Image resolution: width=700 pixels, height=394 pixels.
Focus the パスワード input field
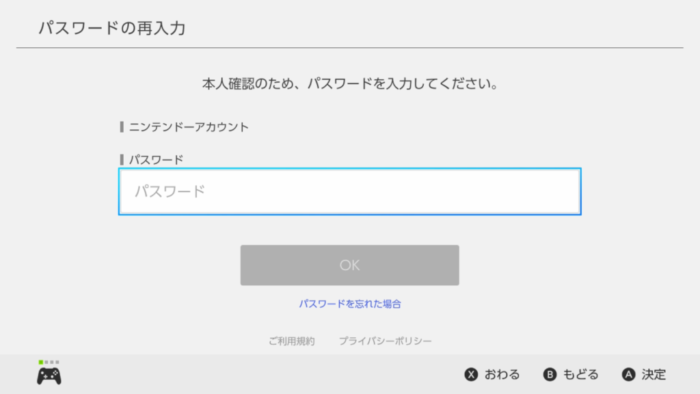[x=350, y=191]
